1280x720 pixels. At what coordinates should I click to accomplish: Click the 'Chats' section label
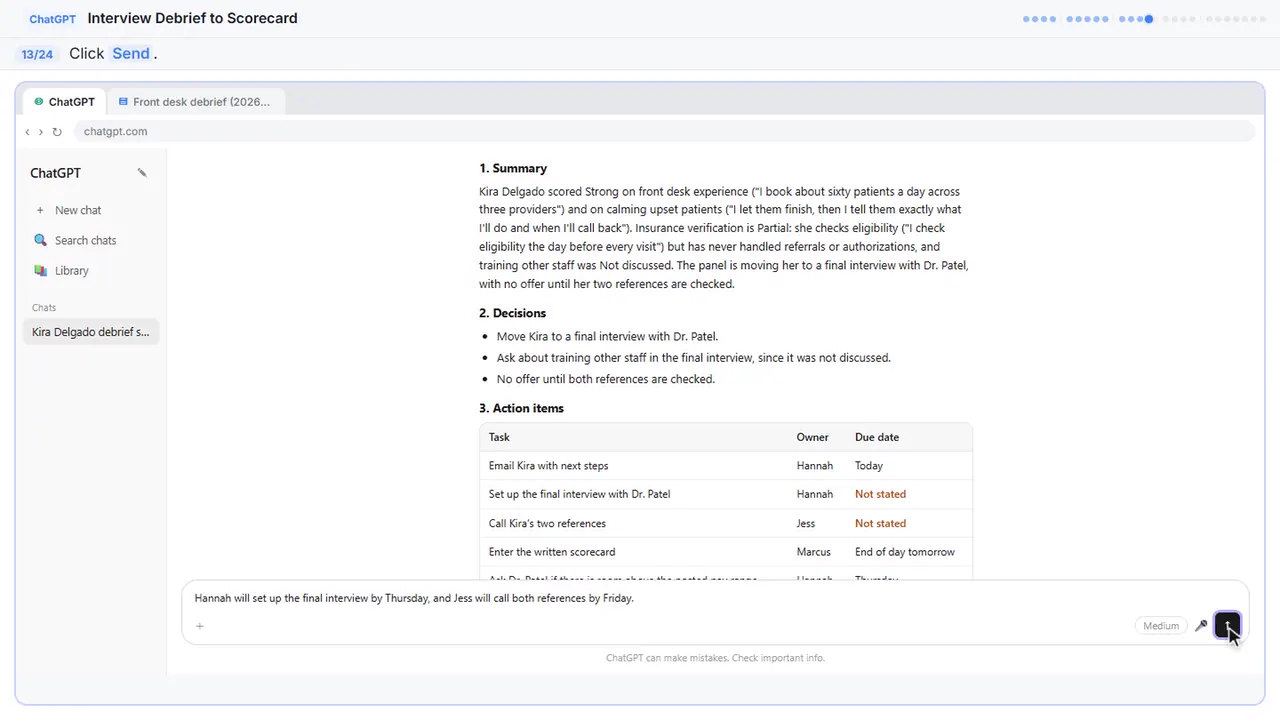pos(44,308)
